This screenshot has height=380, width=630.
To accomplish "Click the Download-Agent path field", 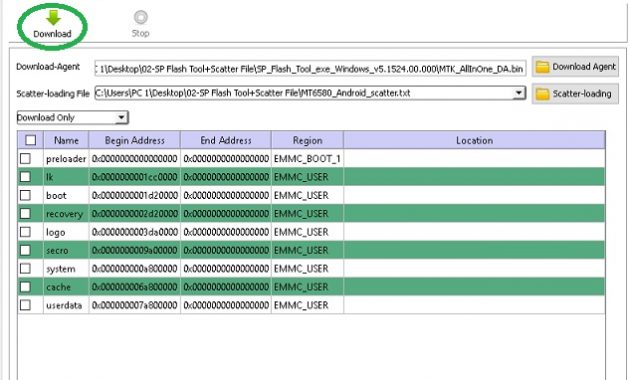I will coord(310,69).
